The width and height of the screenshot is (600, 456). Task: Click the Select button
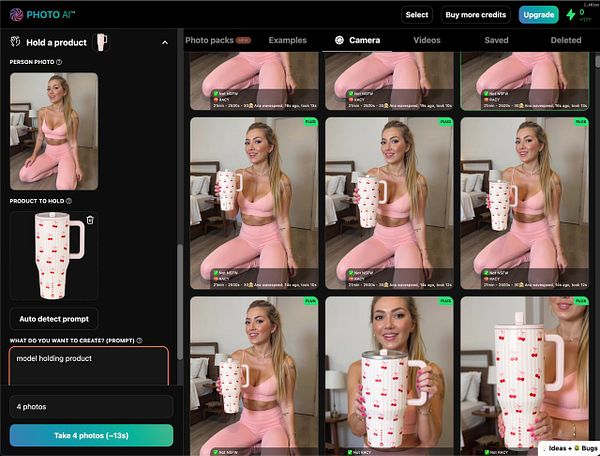(417, 15)
